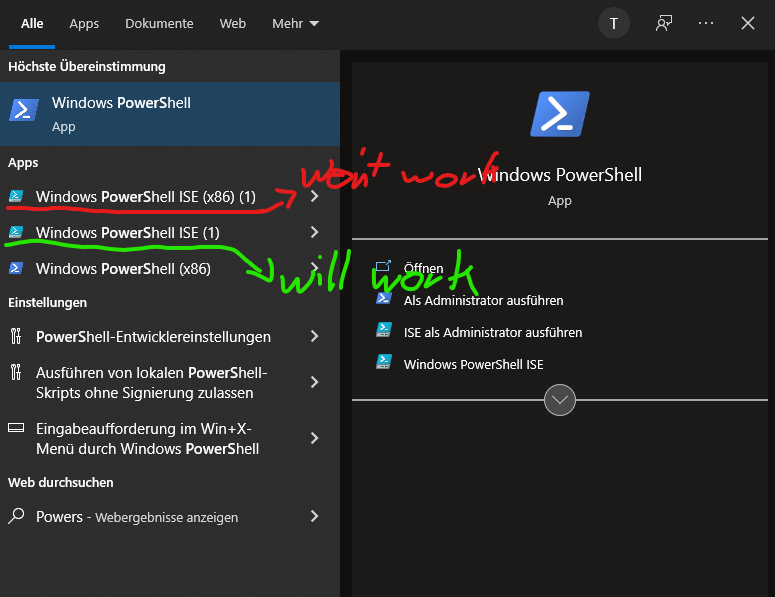775x597 pixels.
Task: Open the Windows PowerShell top match
Action: click(170, 114)
